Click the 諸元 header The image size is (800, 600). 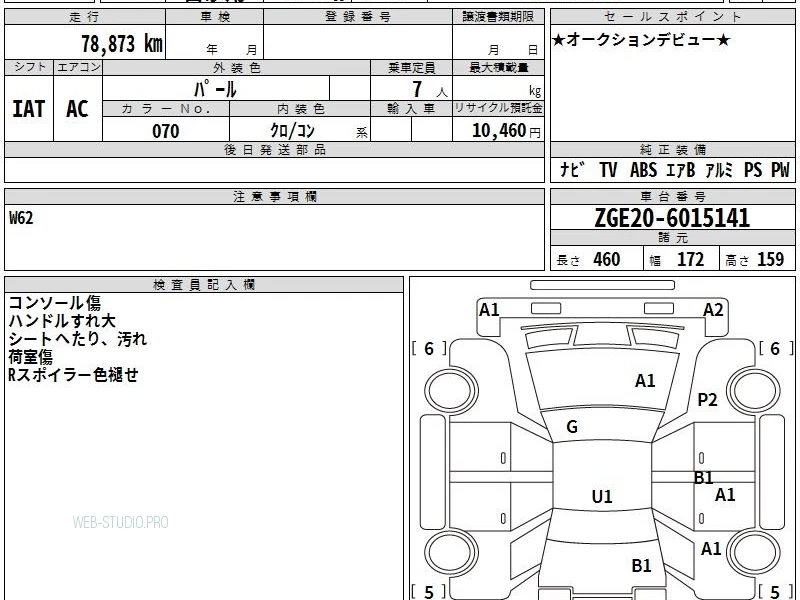pos(672,238)
